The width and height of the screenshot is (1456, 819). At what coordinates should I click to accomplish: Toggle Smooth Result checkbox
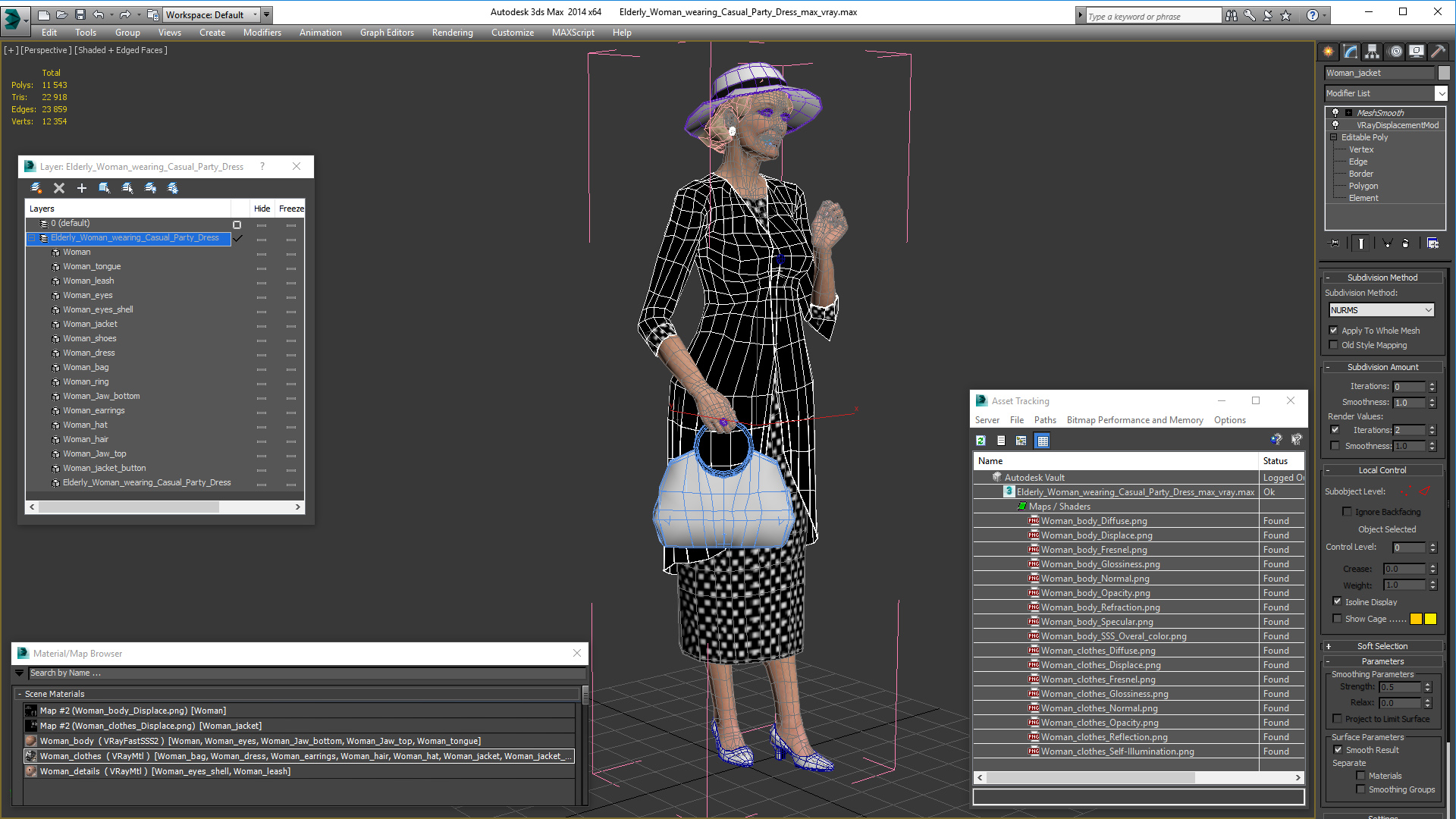click(x=1338, y=750)
